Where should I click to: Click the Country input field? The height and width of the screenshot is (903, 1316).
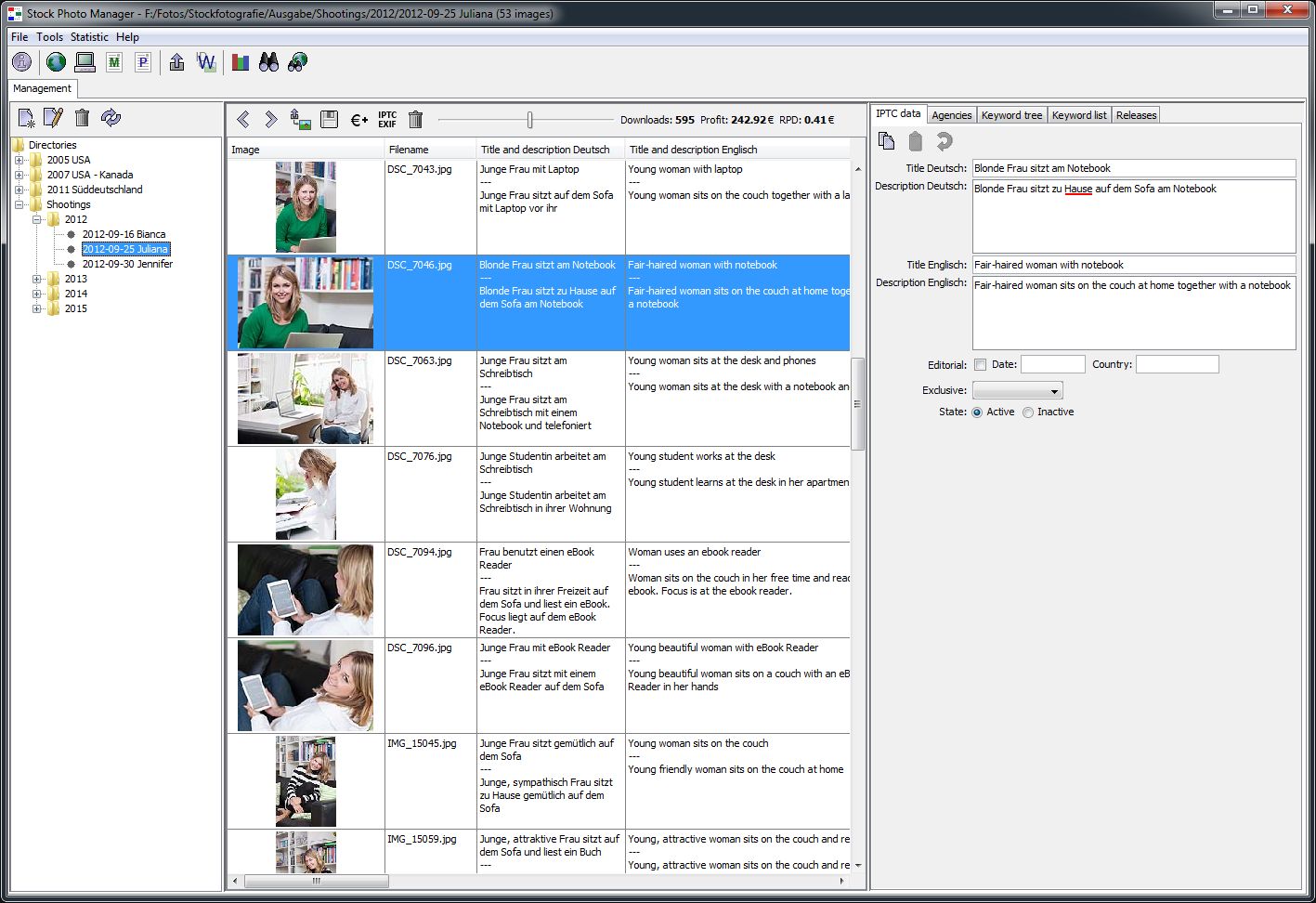pos(1177,364)
